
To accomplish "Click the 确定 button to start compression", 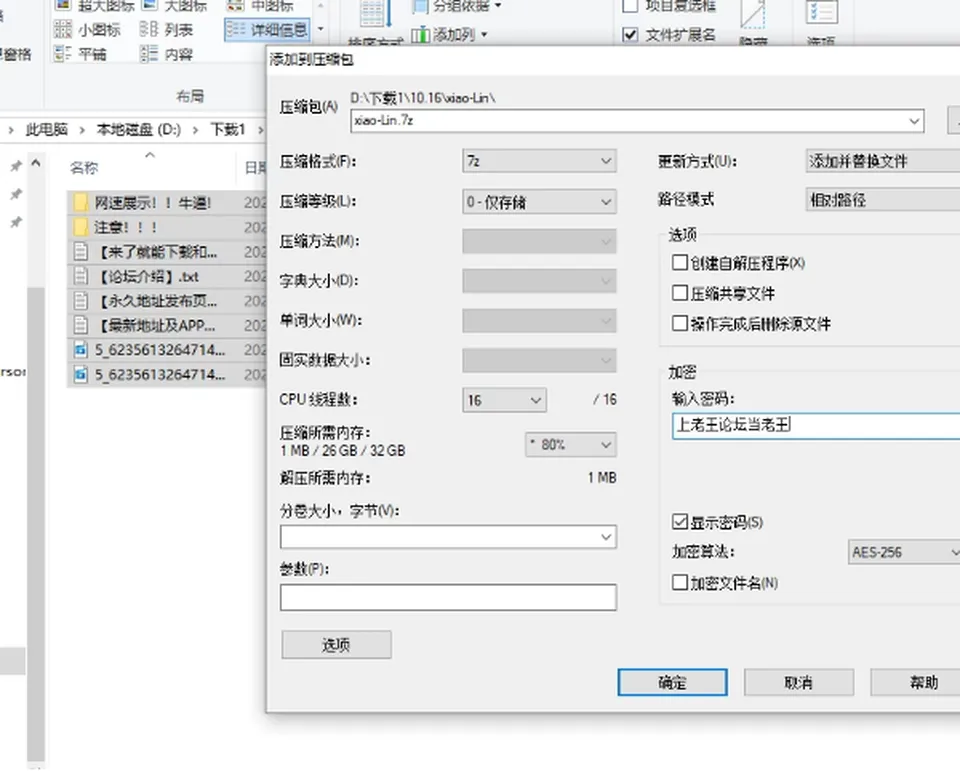I will tap(672, 682).
